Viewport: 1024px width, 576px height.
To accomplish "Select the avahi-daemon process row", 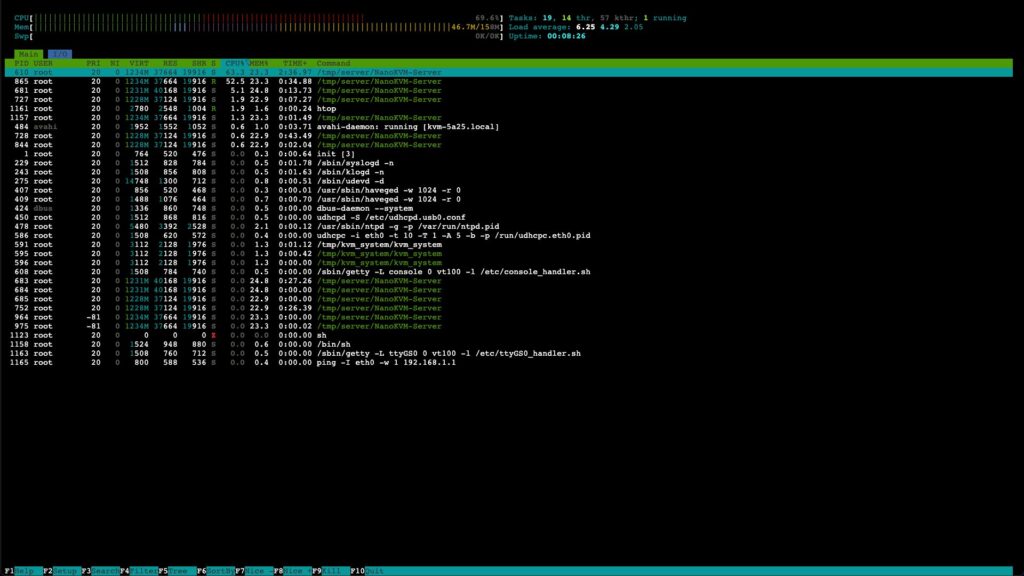I will pos(509,127).
